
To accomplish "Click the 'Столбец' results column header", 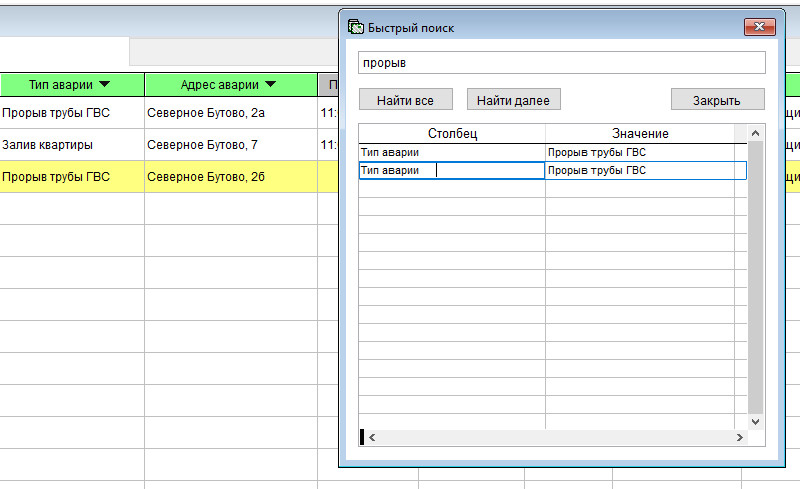I will coord(453,133).
